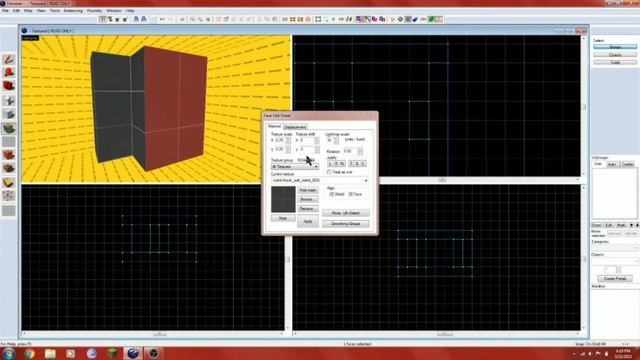The width and height of the screenshot is (640, 360).
Task: Click the Texture shift Y spinner
Action: [317, 149]
